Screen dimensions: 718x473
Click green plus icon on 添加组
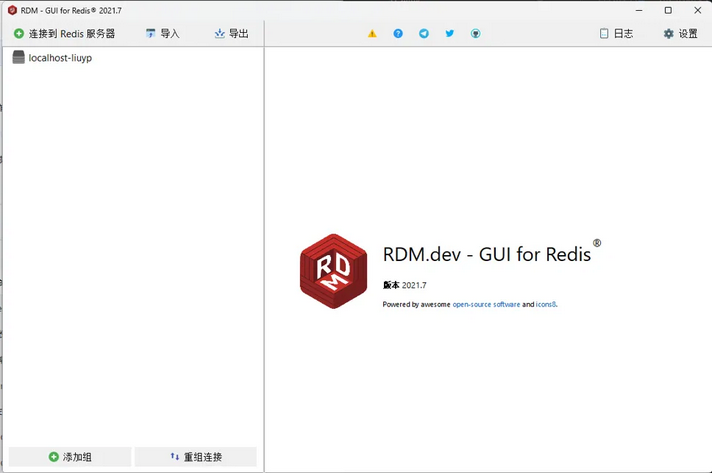tap(54, 457)
